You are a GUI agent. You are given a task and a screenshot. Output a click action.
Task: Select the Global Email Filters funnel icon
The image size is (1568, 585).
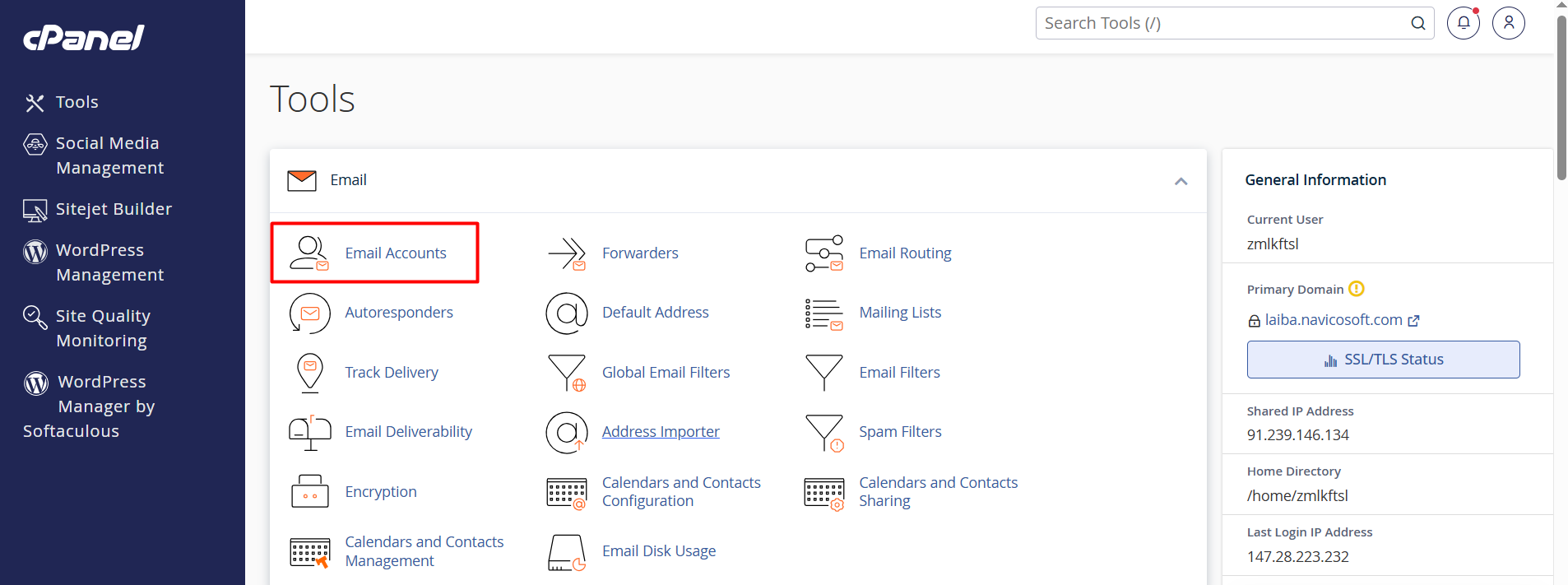(567, 373)
